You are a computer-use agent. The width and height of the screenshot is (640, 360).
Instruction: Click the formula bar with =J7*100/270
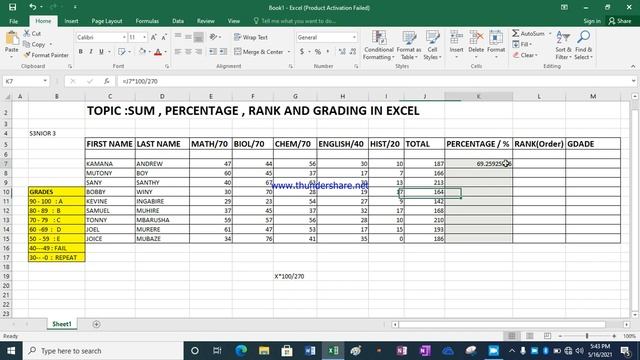[376, 81]
